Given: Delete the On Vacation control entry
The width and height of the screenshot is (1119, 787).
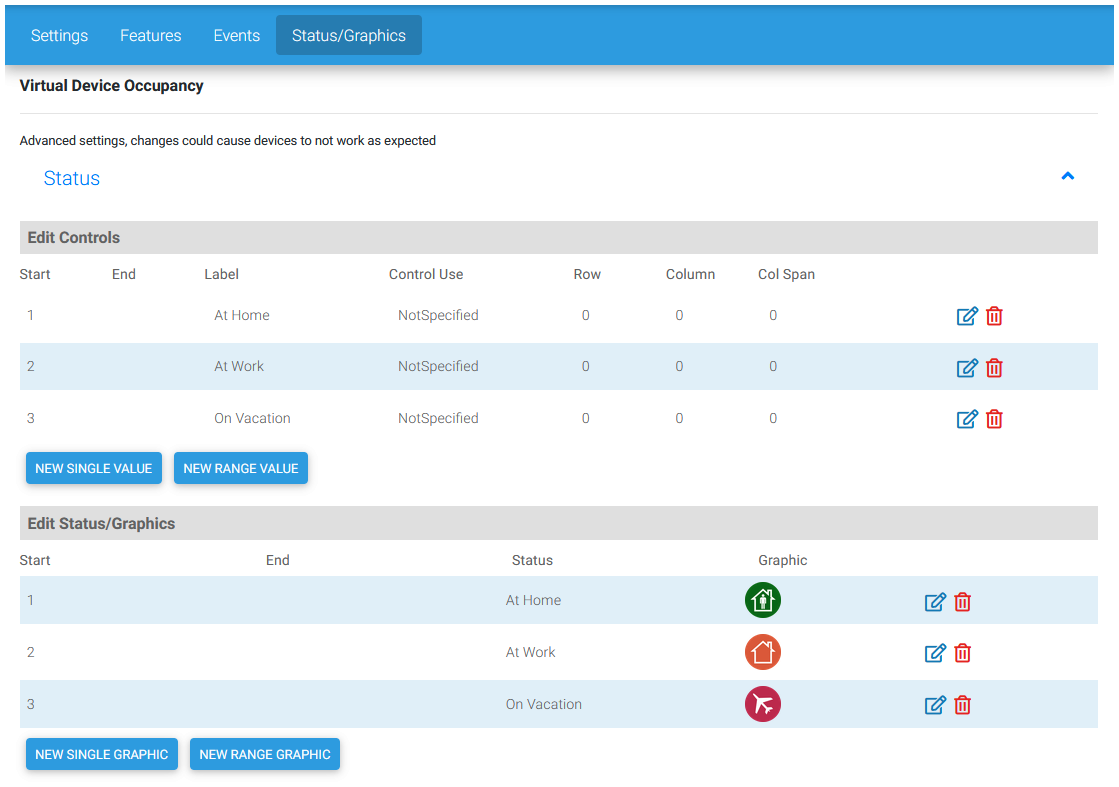Looking at the screenshot, I should (994, 419).
